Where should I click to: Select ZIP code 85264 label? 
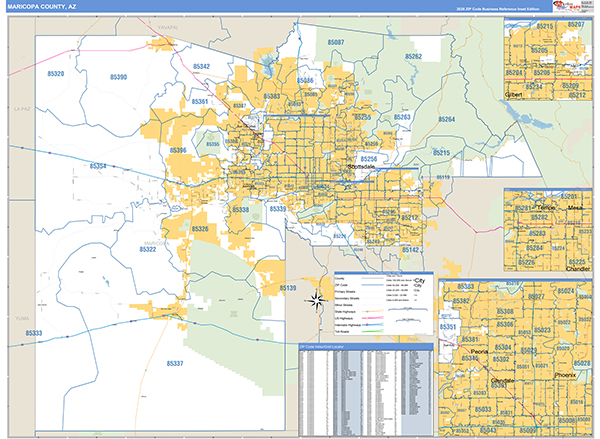[x=445, y=120]
